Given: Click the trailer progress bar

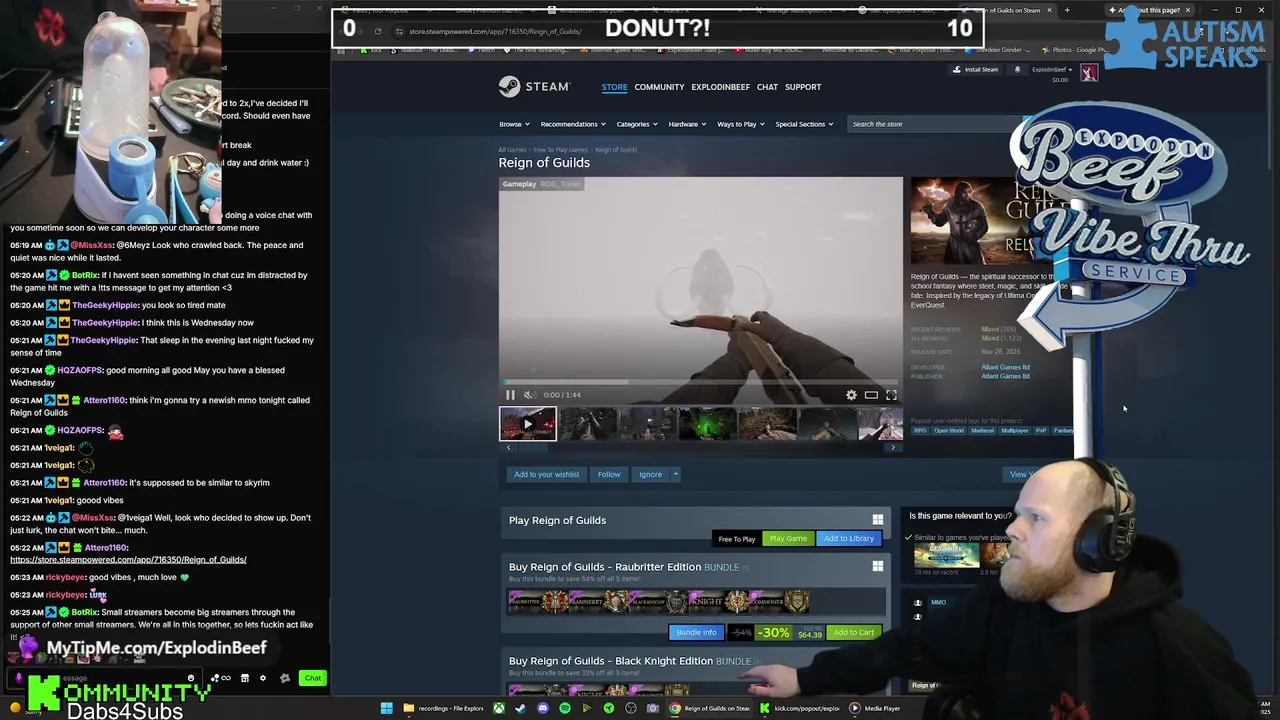Looking at the screenshot, I should click(700, 382).
